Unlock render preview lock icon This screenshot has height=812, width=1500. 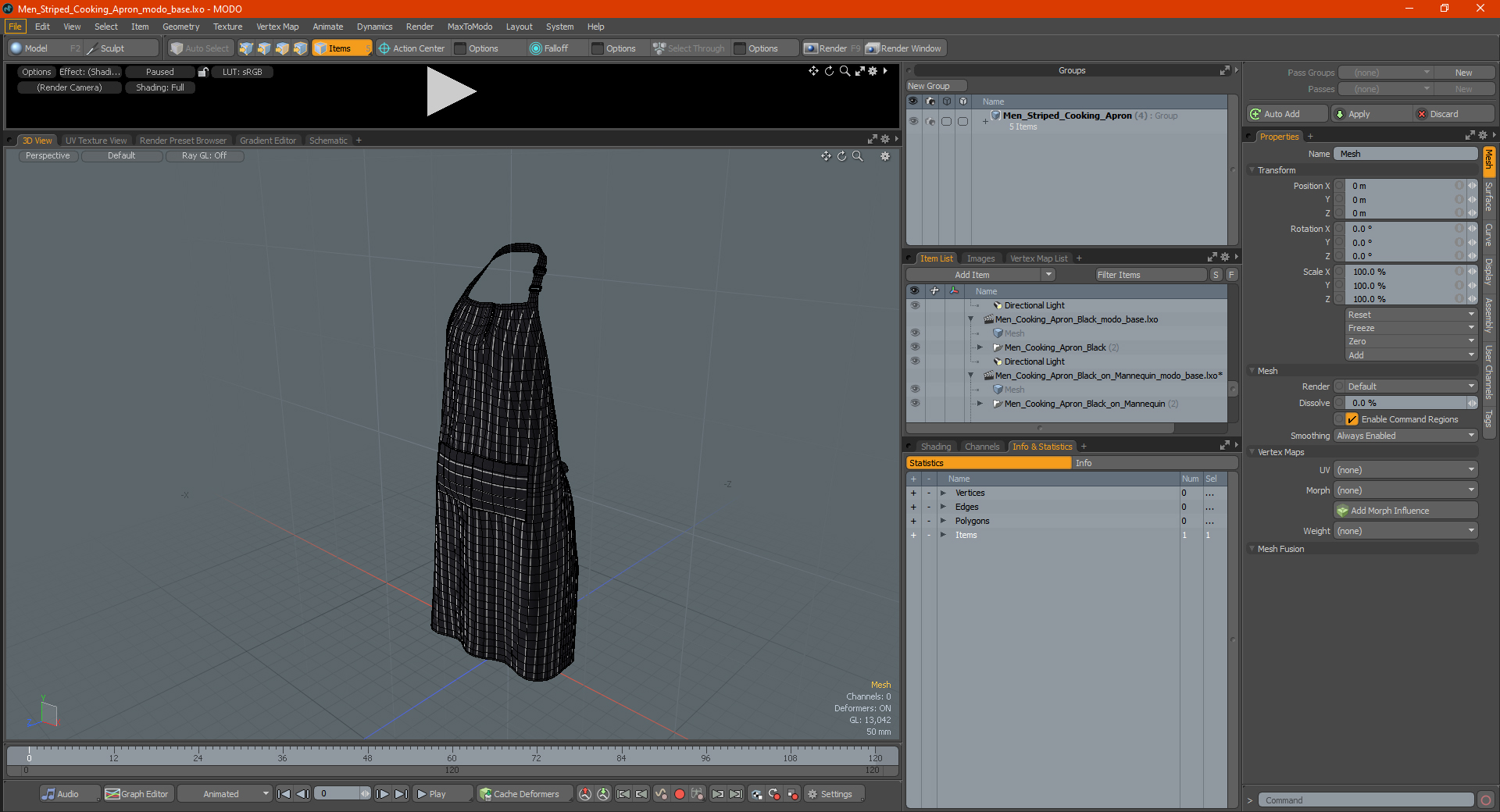(x=203, y=72)
